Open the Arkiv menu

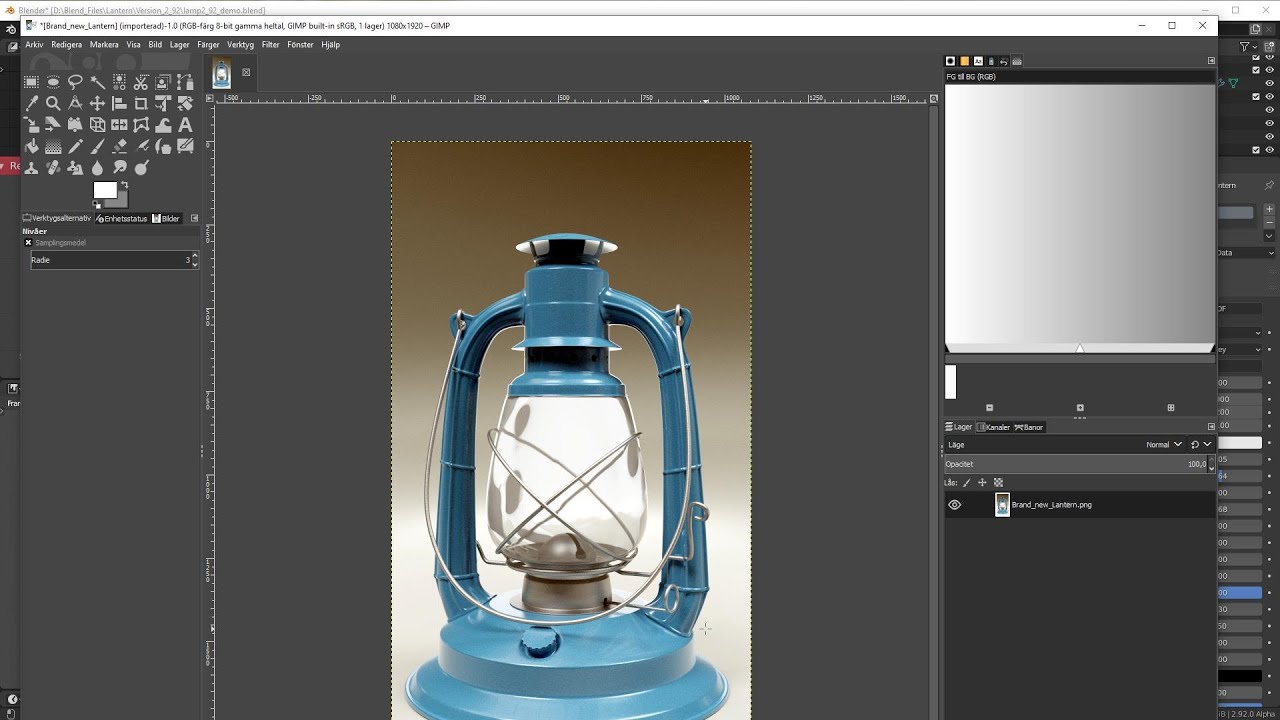(34, 45)
